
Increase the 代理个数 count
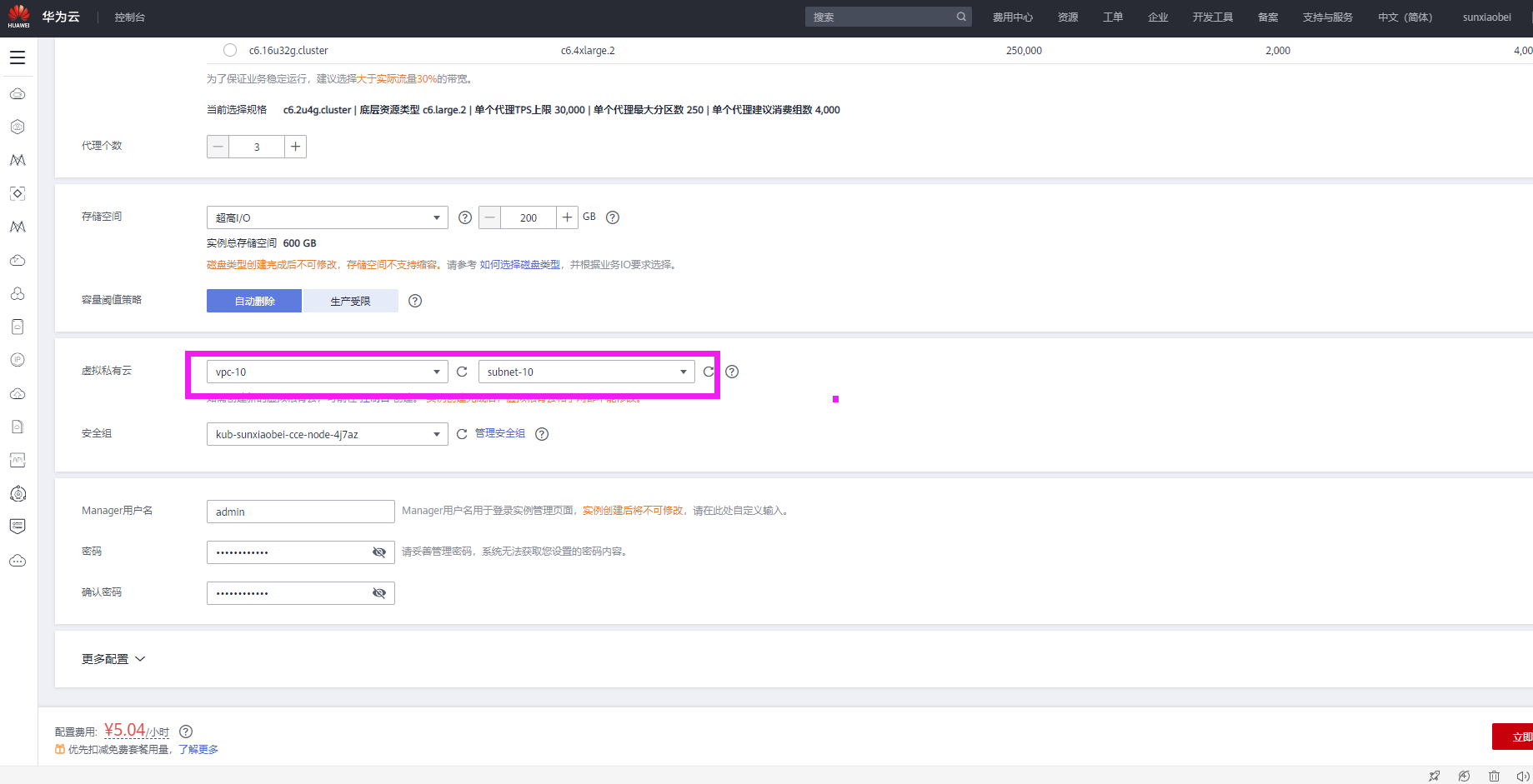[x=295, y=147]
